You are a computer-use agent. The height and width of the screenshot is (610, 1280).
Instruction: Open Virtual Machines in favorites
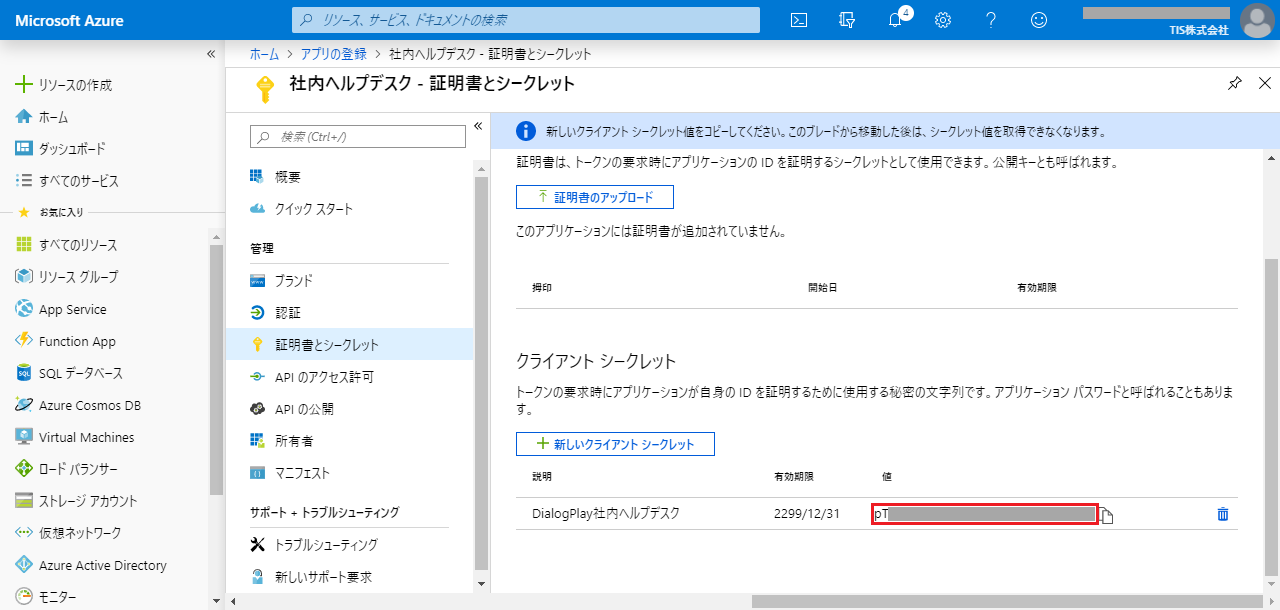tap(74, 437)
